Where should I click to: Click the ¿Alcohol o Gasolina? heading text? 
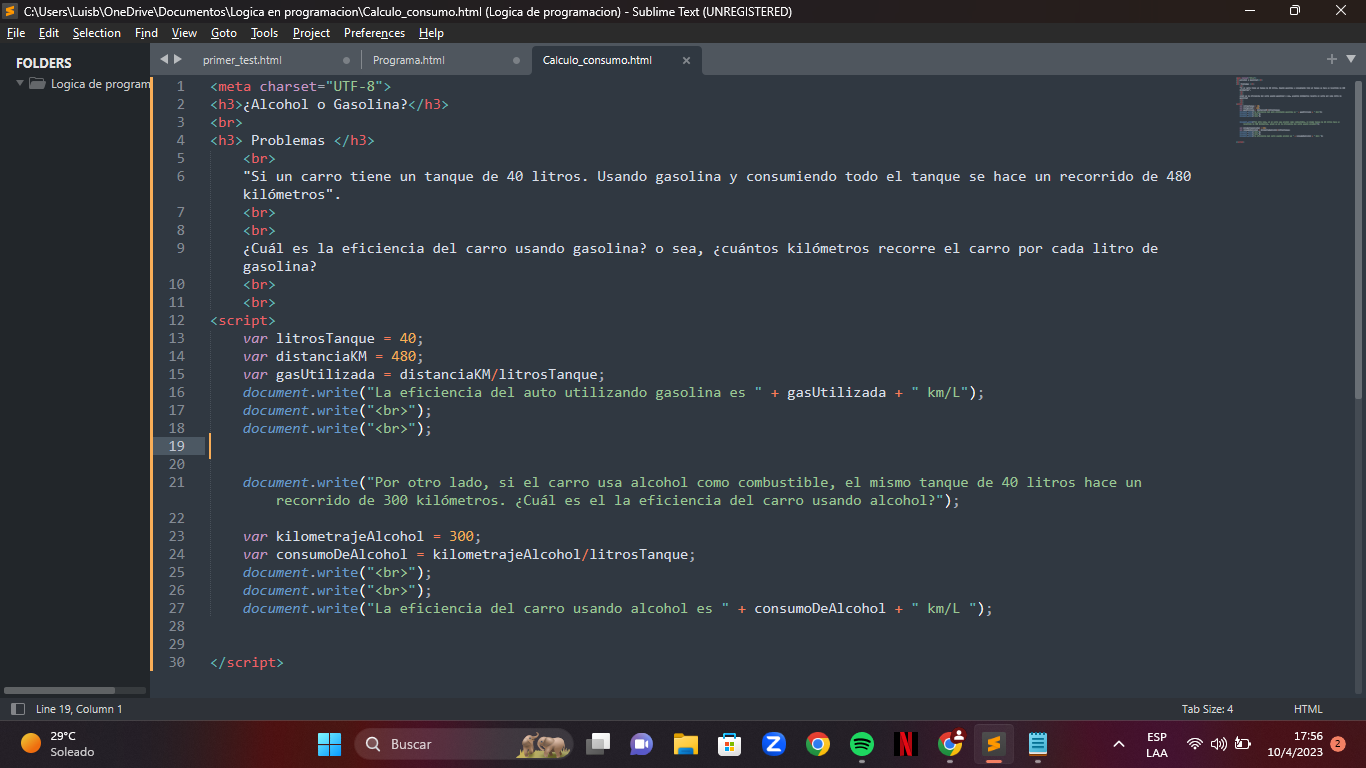coord(325,104)
